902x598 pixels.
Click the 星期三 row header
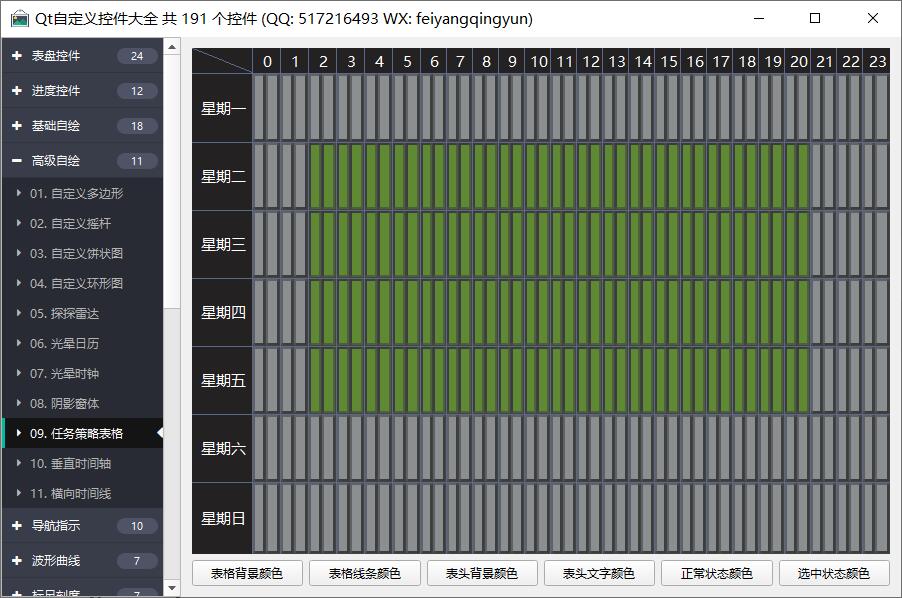point(222,245)
